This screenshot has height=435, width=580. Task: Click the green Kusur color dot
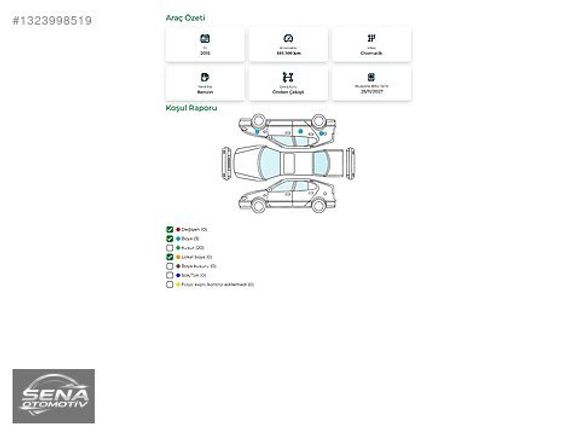[178, 248]
